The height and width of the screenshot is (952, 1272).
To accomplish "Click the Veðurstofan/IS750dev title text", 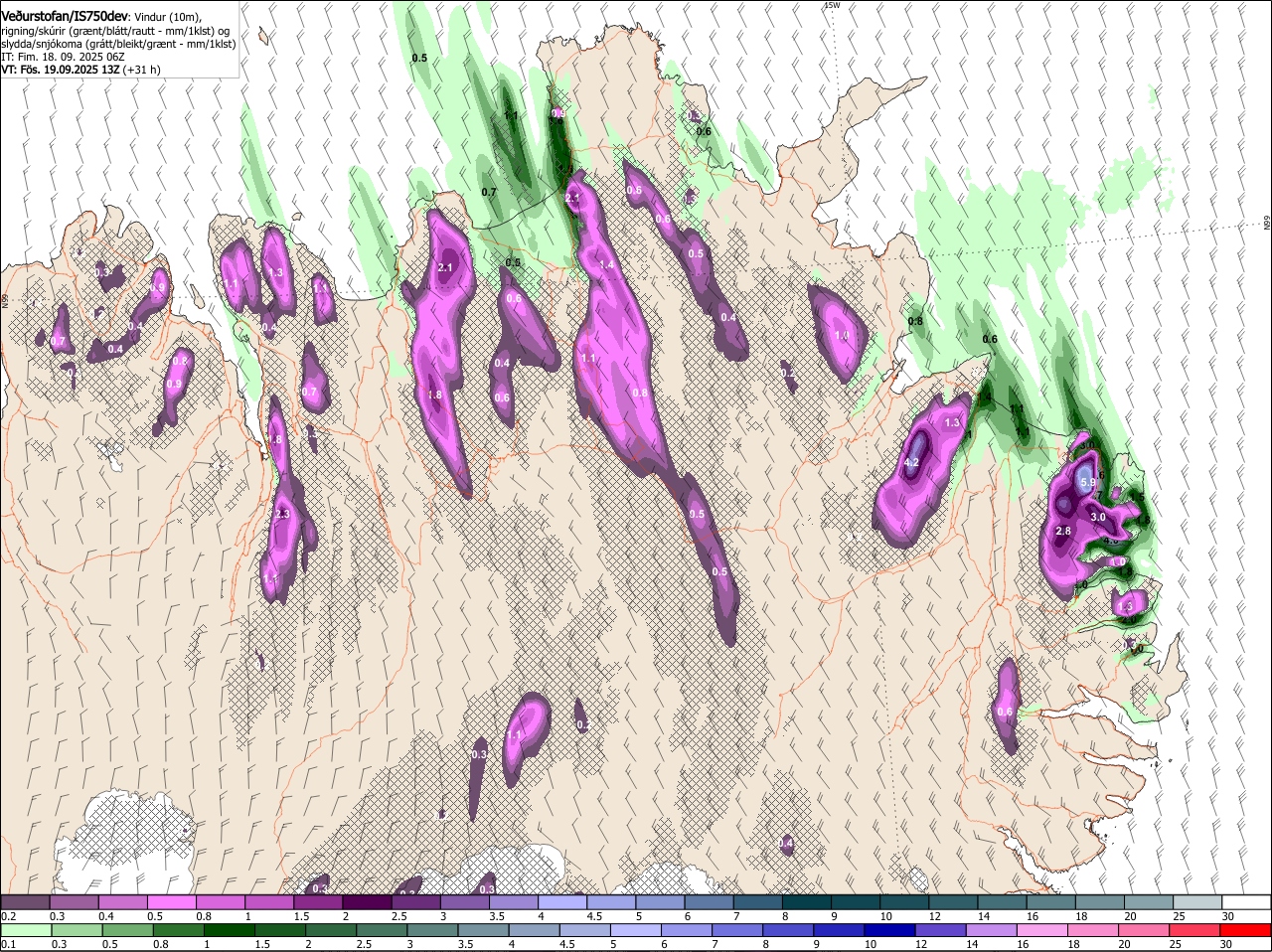I will (65, 16).
